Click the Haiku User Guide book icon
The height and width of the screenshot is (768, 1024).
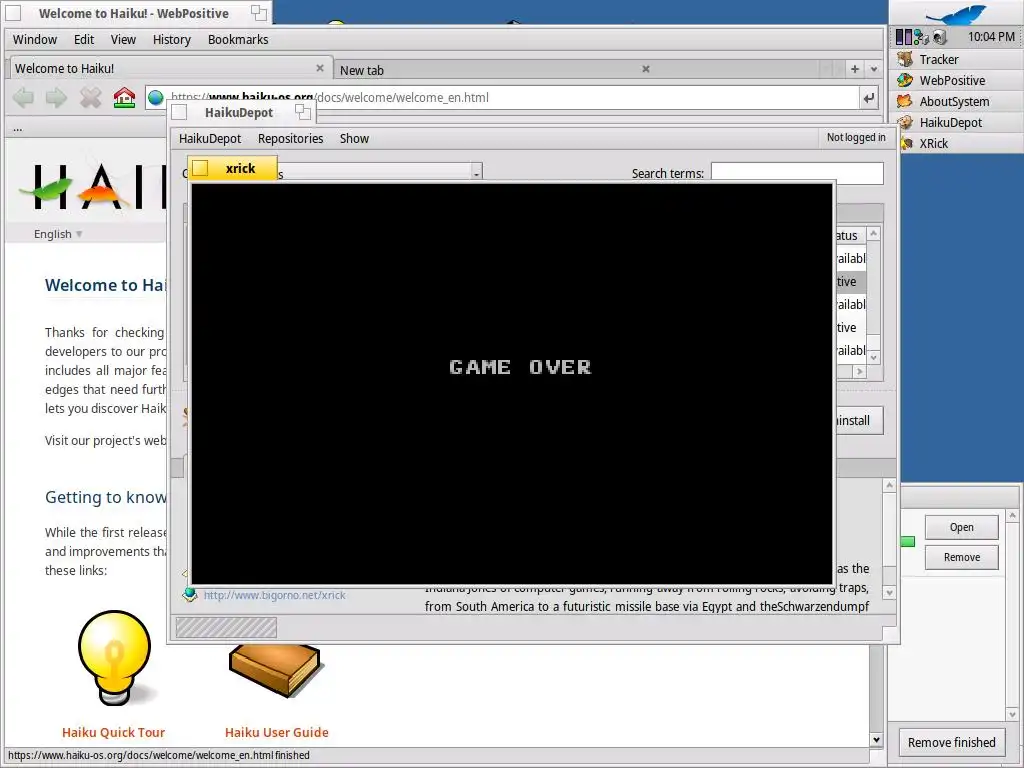click(x=275, y=669)
